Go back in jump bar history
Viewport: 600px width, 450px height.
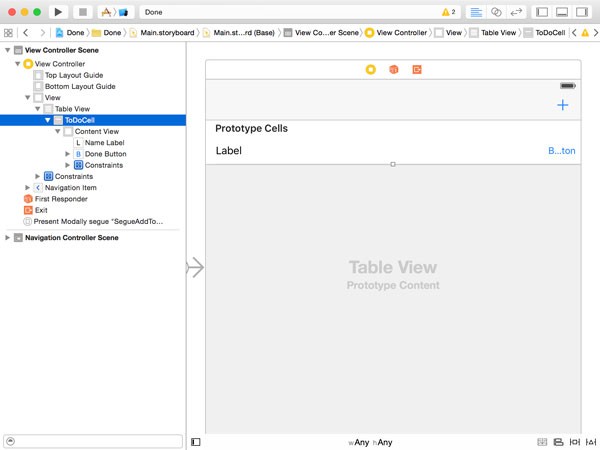click(26, 33)
